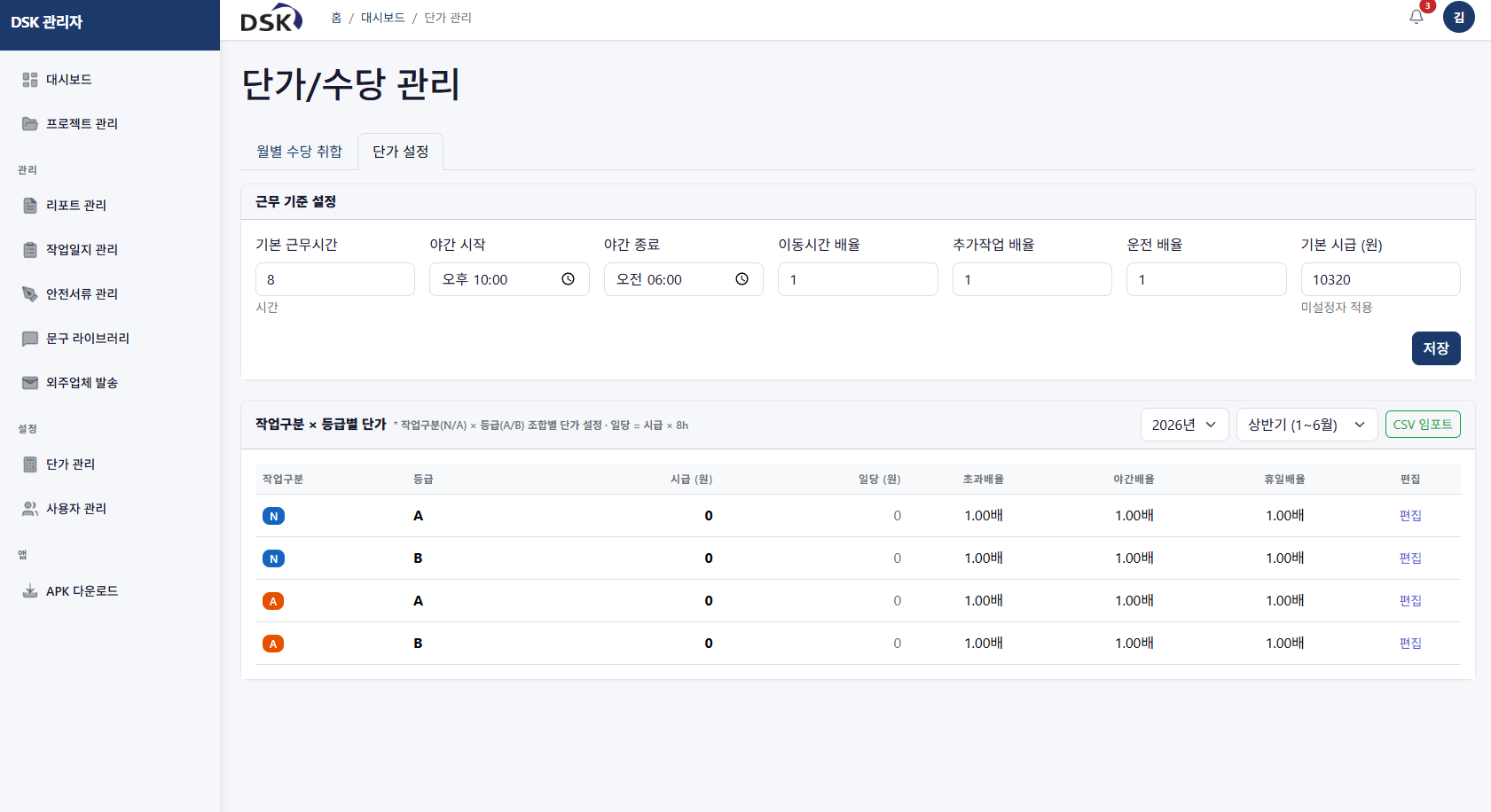Click the blue N badge in grade A row

click(273, 516)
